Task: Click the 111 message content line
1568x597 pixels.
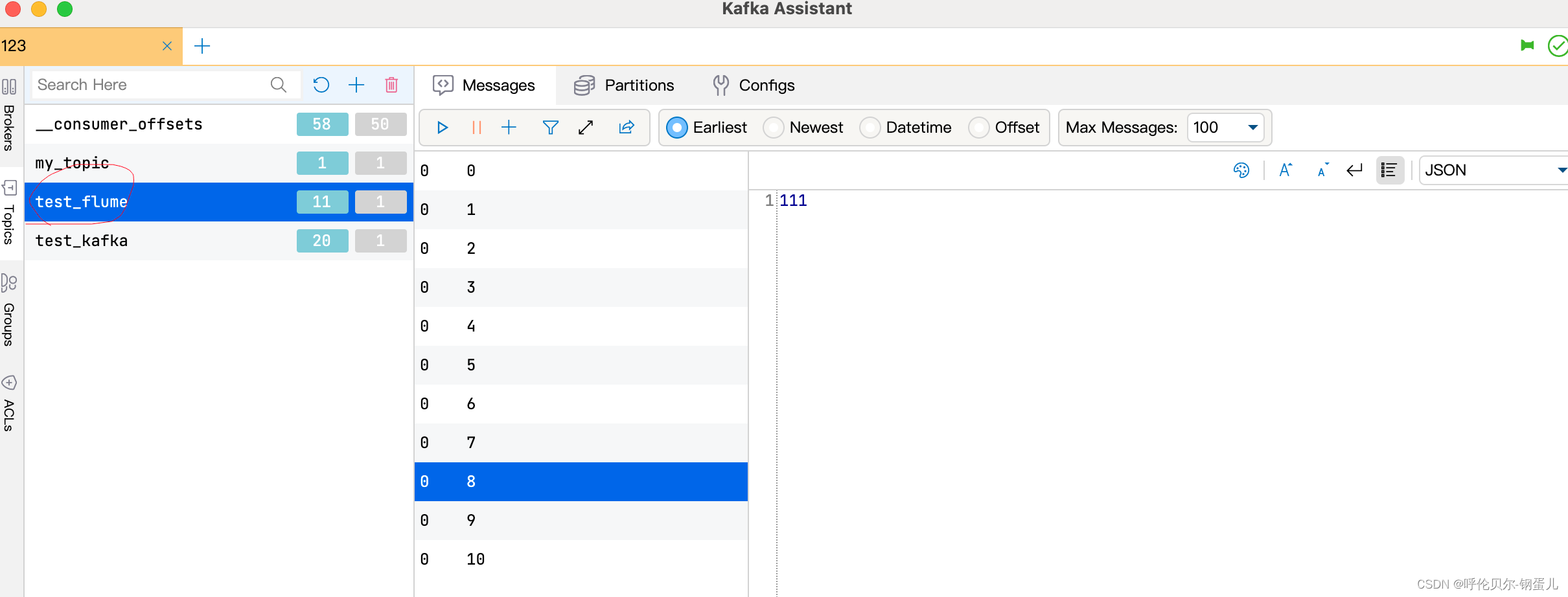Action: [x=793, y=201]
